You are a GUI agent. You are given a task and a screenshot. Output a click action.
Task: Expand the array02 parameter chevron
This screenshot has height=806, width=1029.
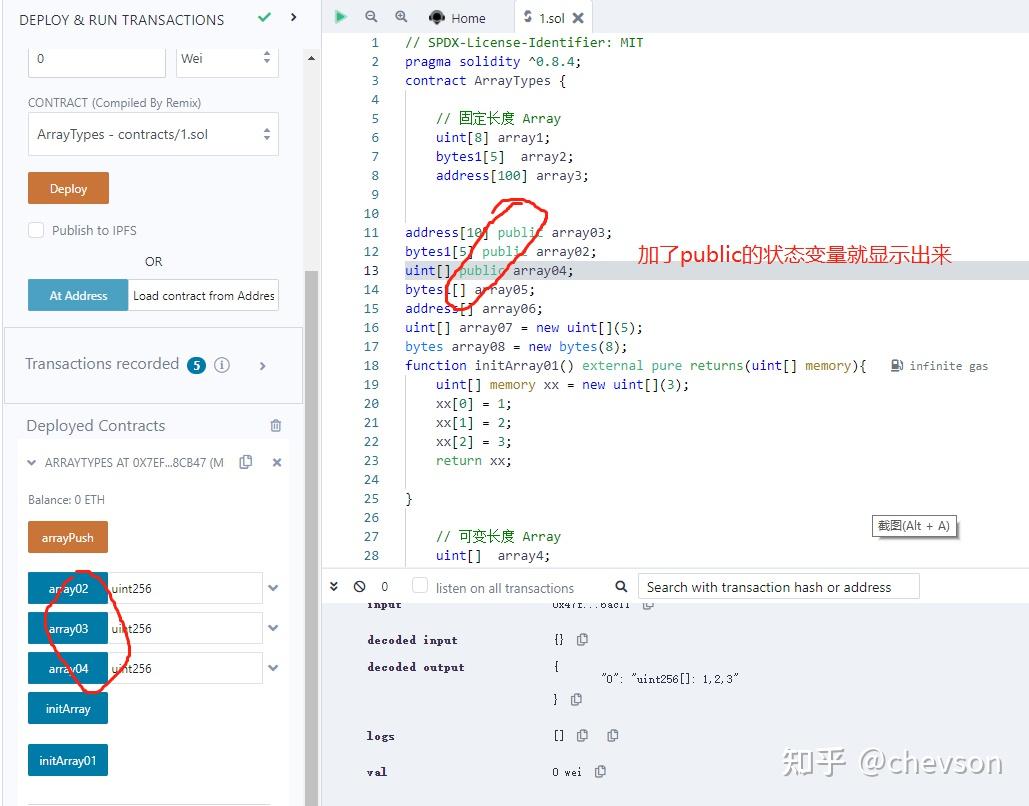[x=274, y=588]
